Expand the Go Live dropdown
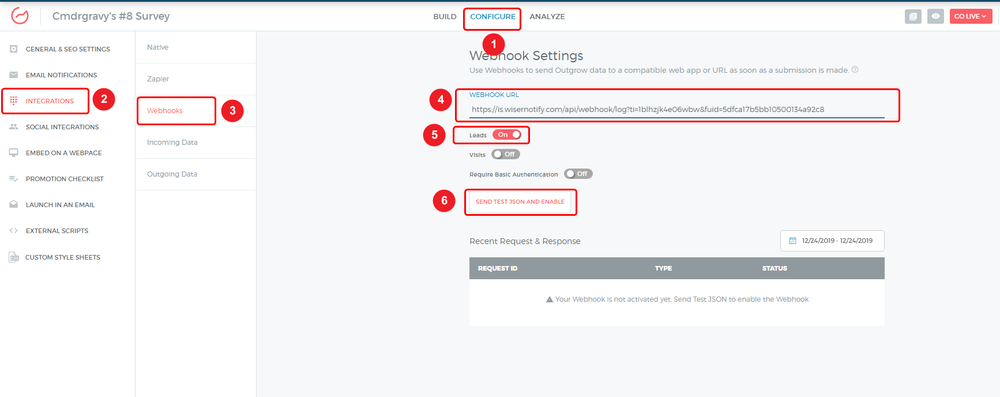Viewport: 1000px width, 397px height. 971,17
